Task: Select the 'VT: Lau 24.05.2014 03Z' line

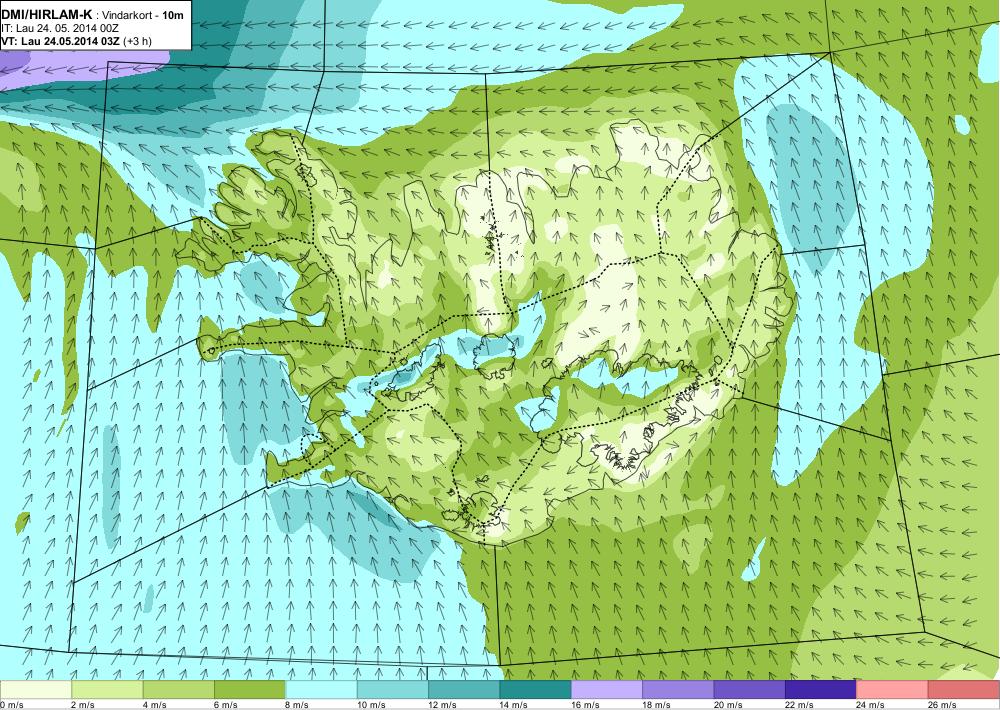Action: [61, 41]
